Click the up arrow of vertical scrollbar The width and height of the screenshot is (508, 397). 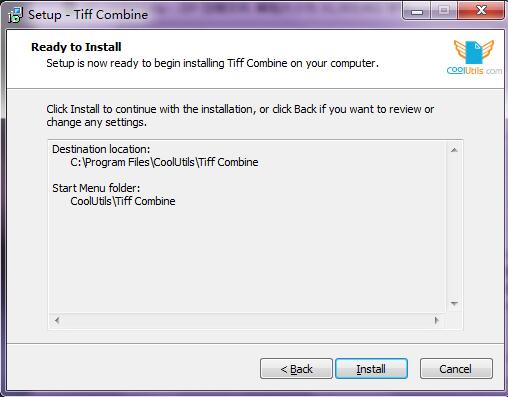pos(454,150)
